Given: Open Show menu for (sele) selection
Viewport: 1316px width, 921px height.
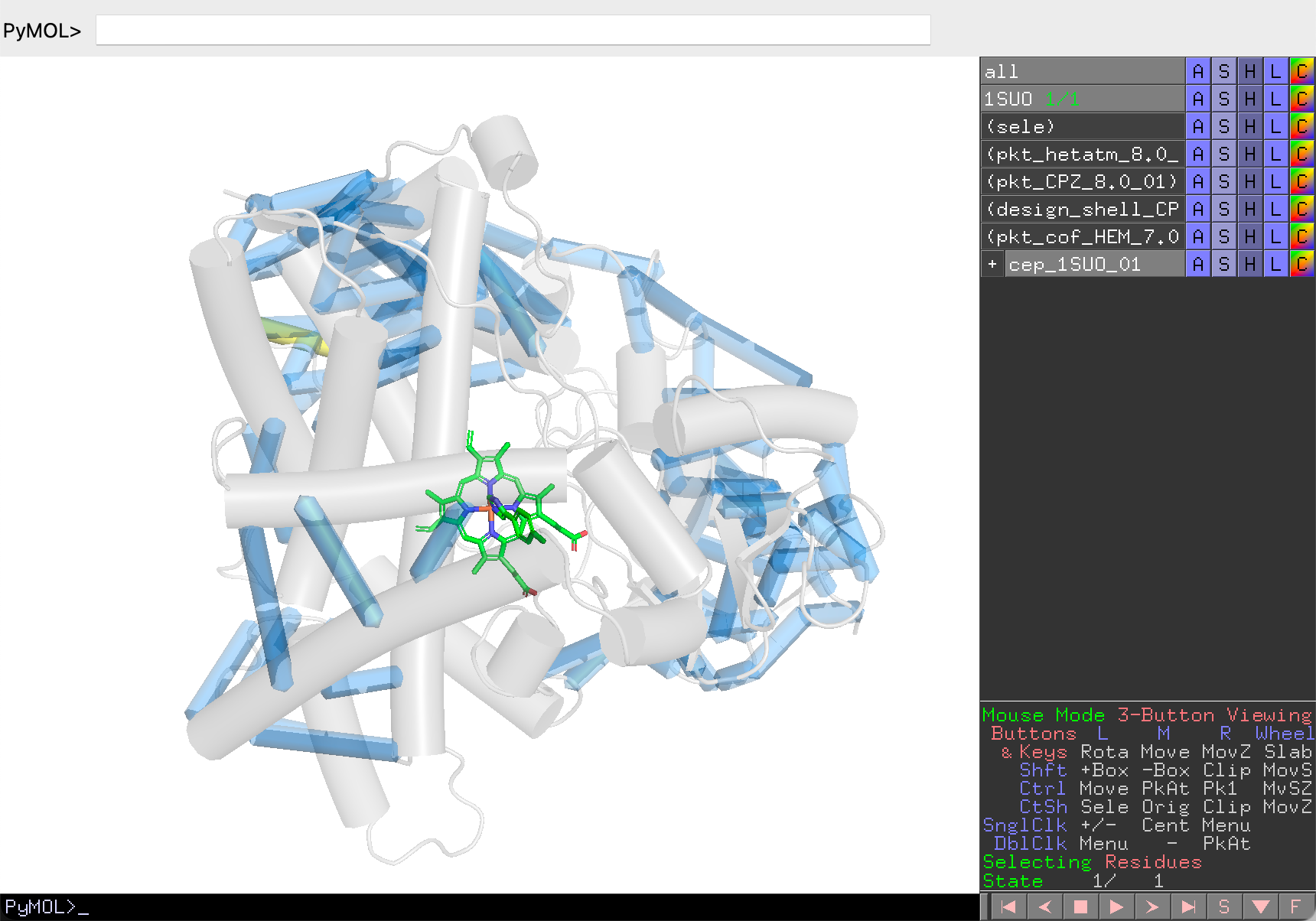Looking at the screenshot, I should [1224, 126].
